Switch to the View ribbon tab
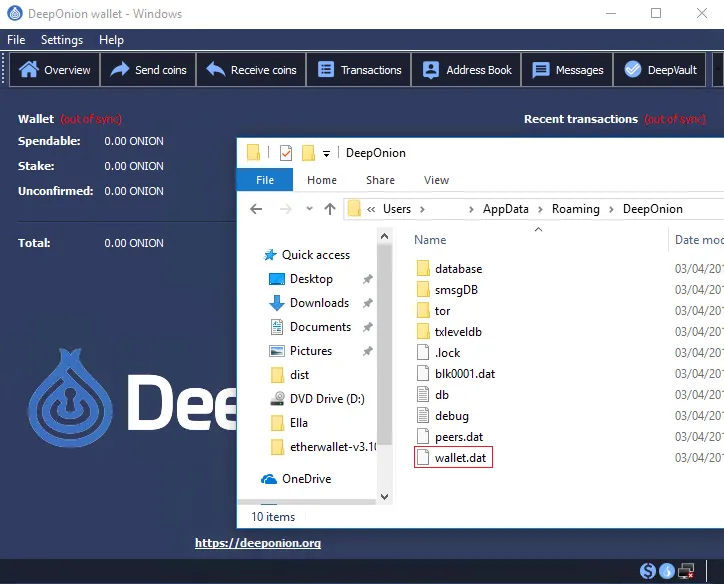This screenshot has height=584, width=724. tap(436, 180)
